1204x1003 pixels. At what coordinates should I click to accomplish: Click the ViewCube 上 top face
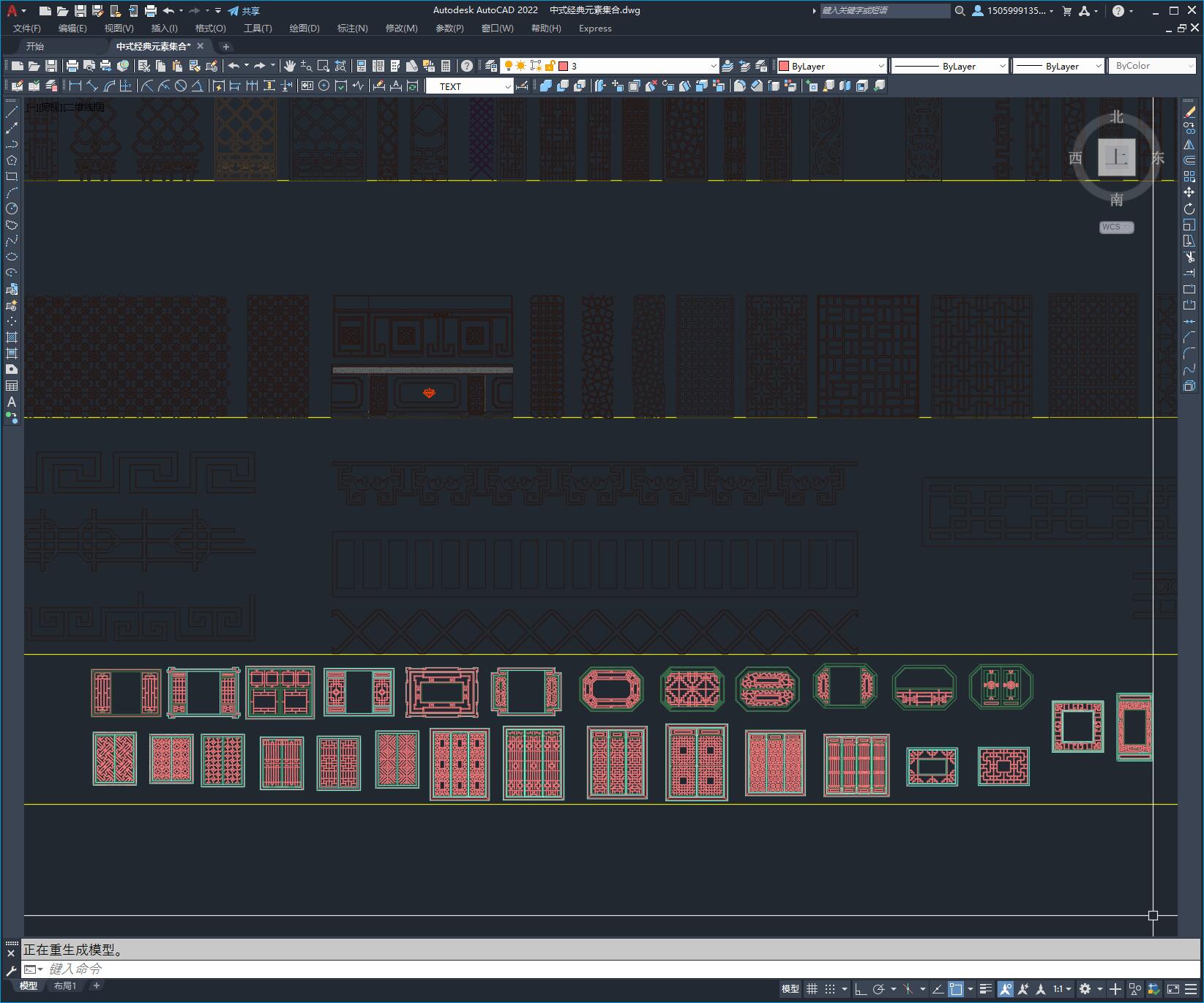pyautogui.click(x=1116, y=157)
